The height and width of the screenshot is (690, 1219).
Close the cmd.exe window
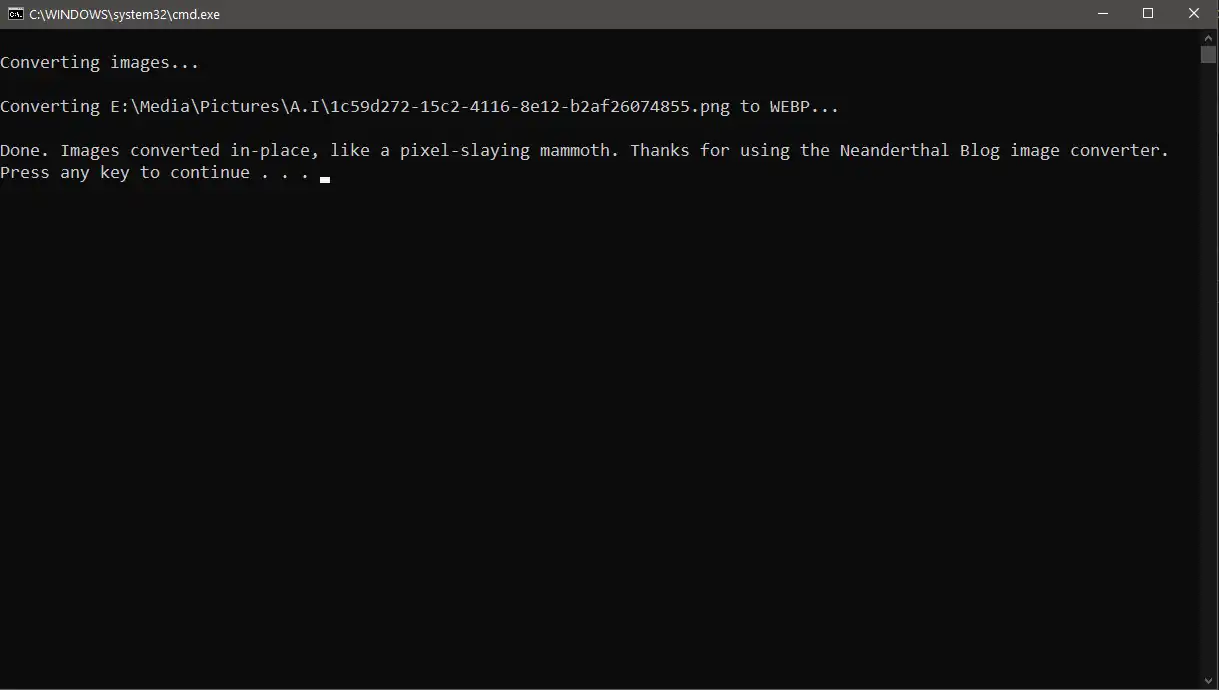(1194, 14)
